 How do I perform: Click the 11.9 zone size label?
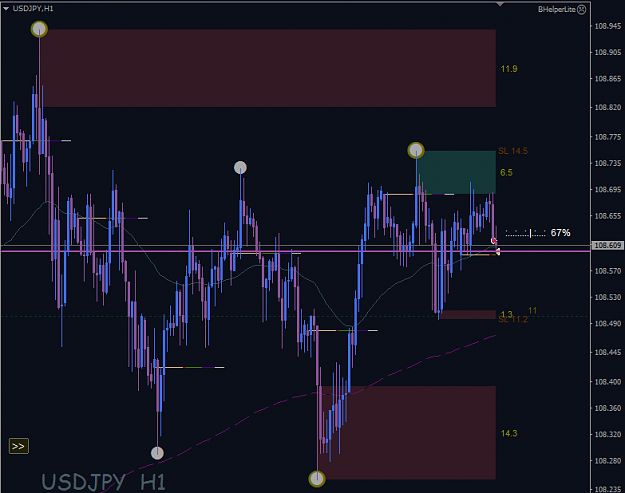509,69
